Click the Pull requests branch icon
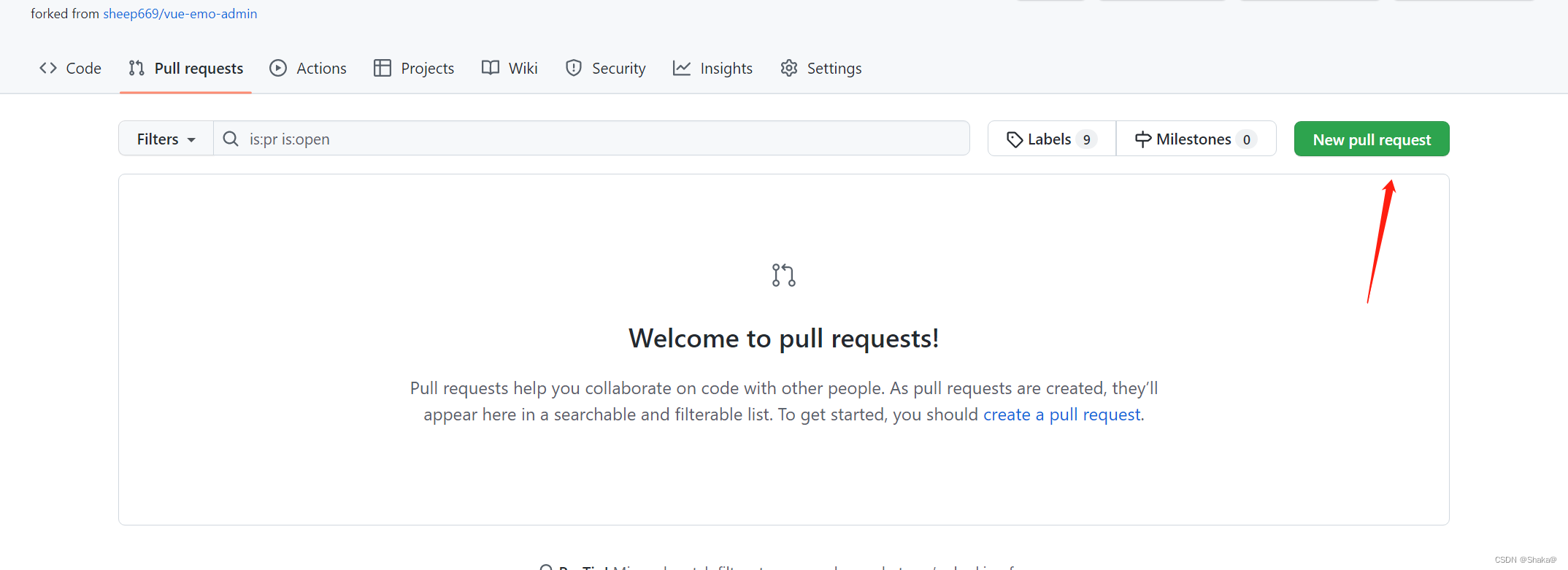Image resolution: width=1568 pixels, height=570 pixels. tap(137, 68)
